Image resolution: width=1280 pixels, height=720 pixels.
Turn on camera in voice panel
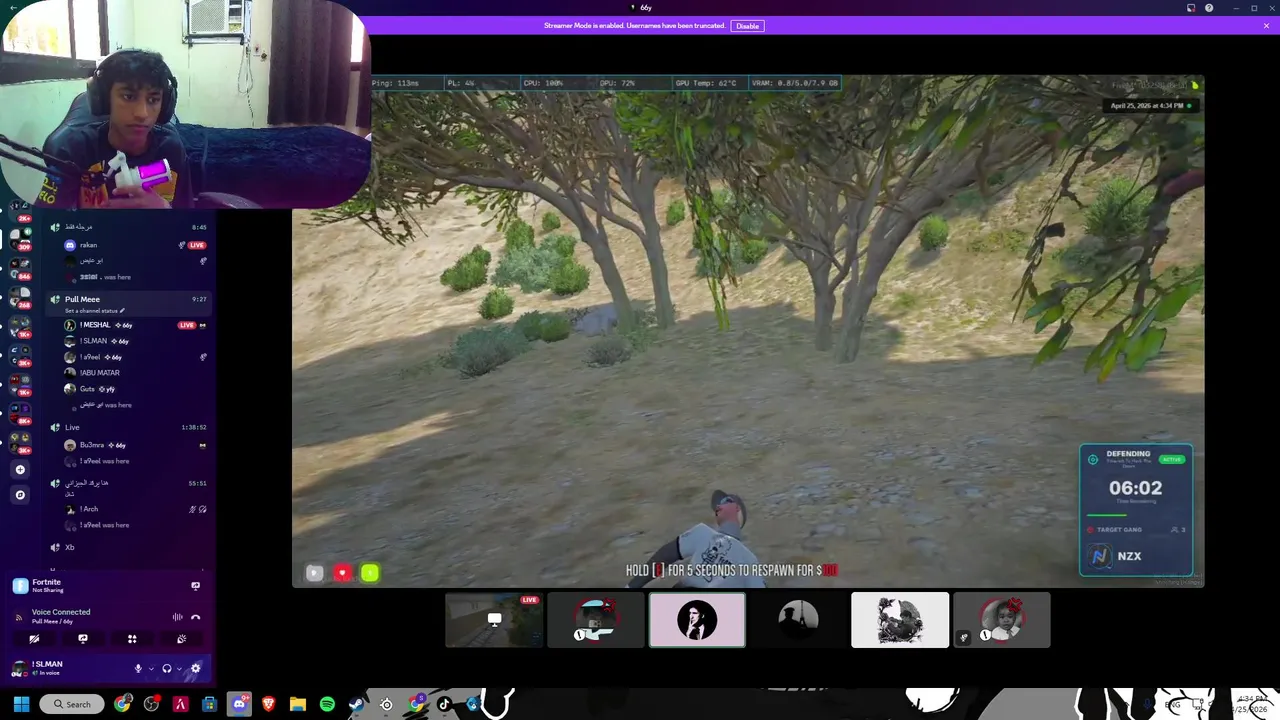[x=34, y=639]
